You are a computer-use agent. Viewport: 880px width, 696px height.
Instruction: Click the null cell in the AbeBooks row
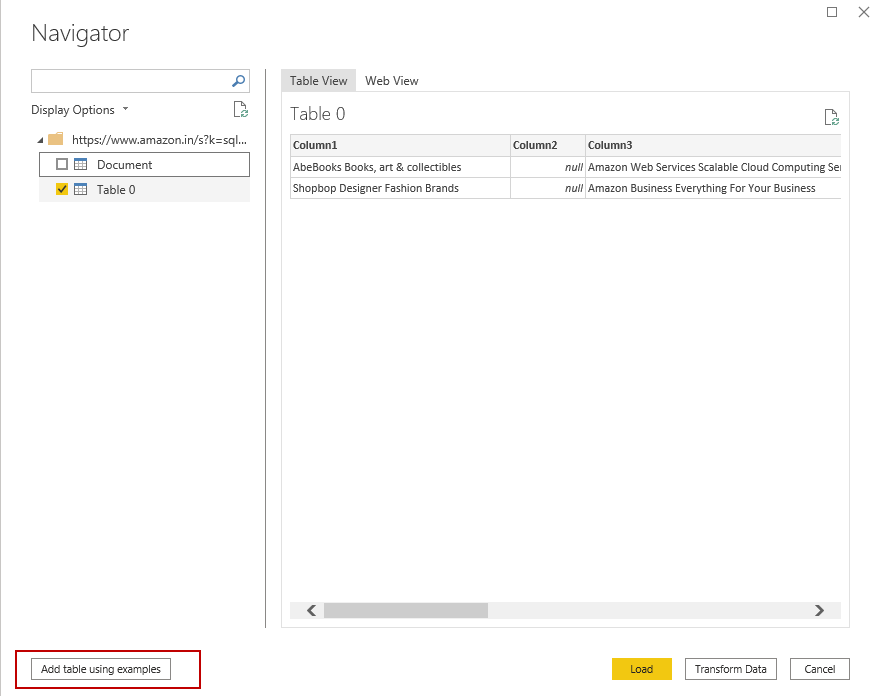tap(548, 167)
